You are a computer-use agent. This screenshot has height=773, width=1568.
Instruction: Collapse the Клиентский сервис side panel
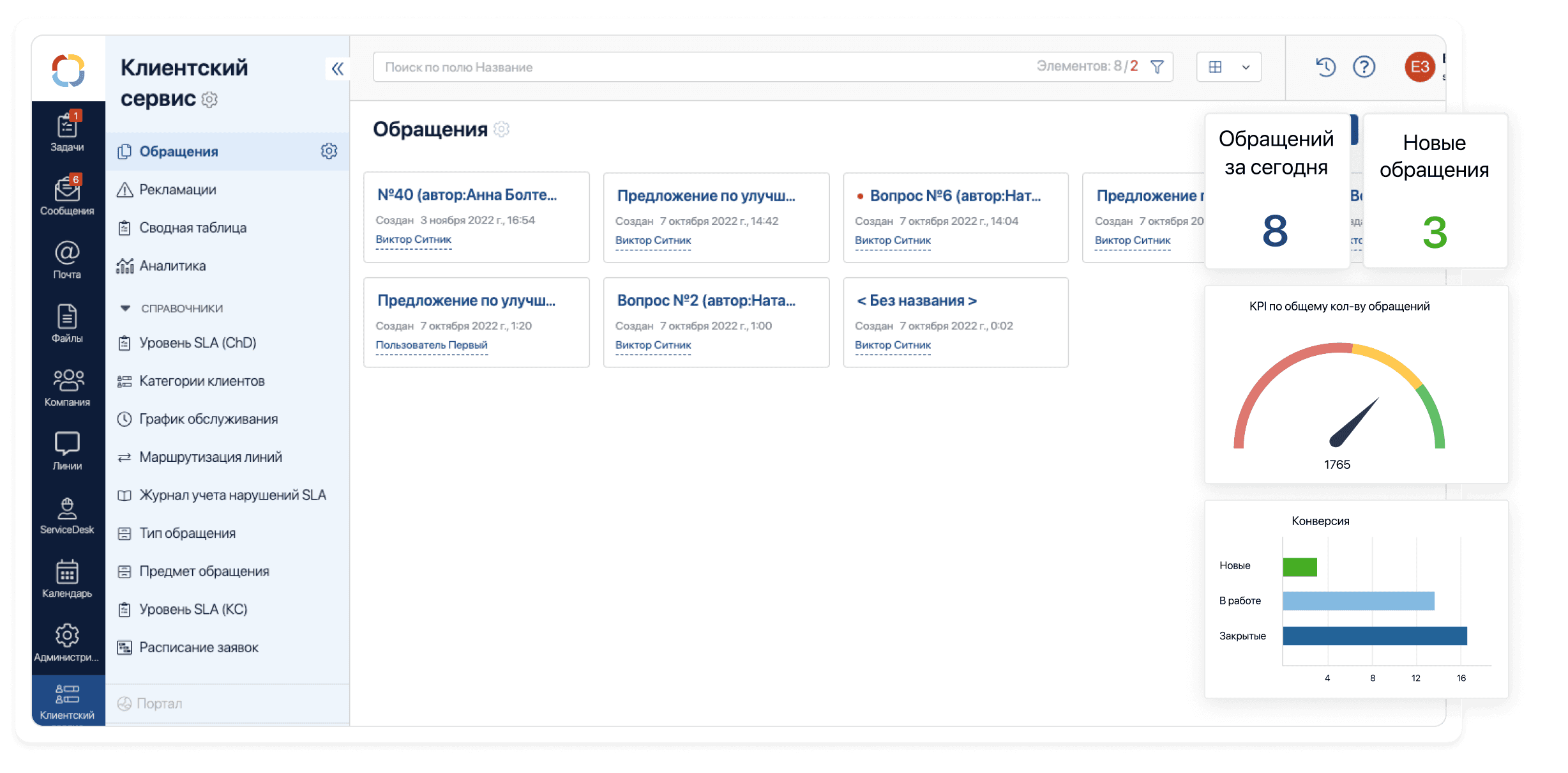click(x=337, y=68)
